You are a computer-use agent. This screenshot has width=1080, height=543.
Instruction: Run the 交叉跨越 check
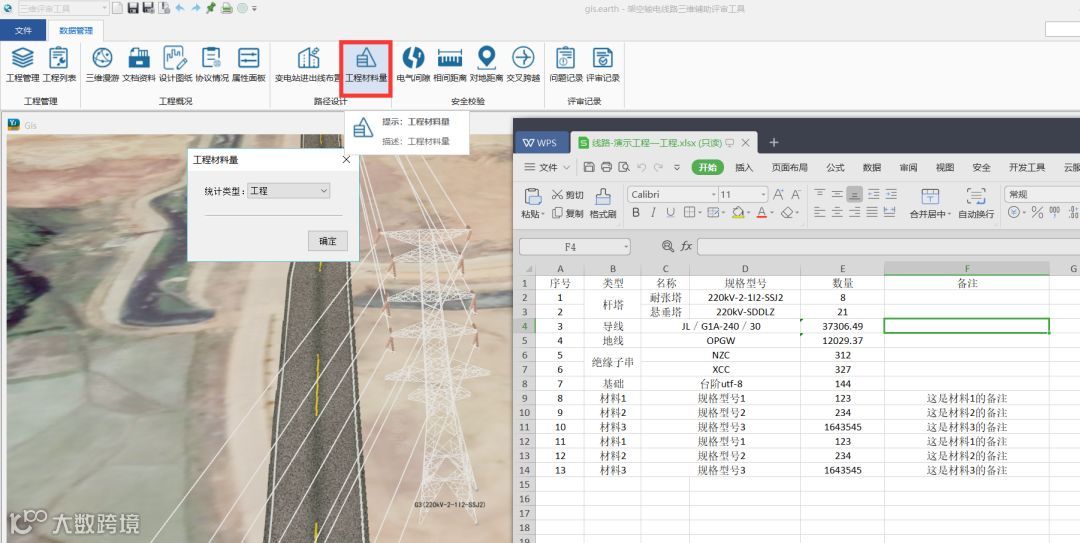pos(523,65)
